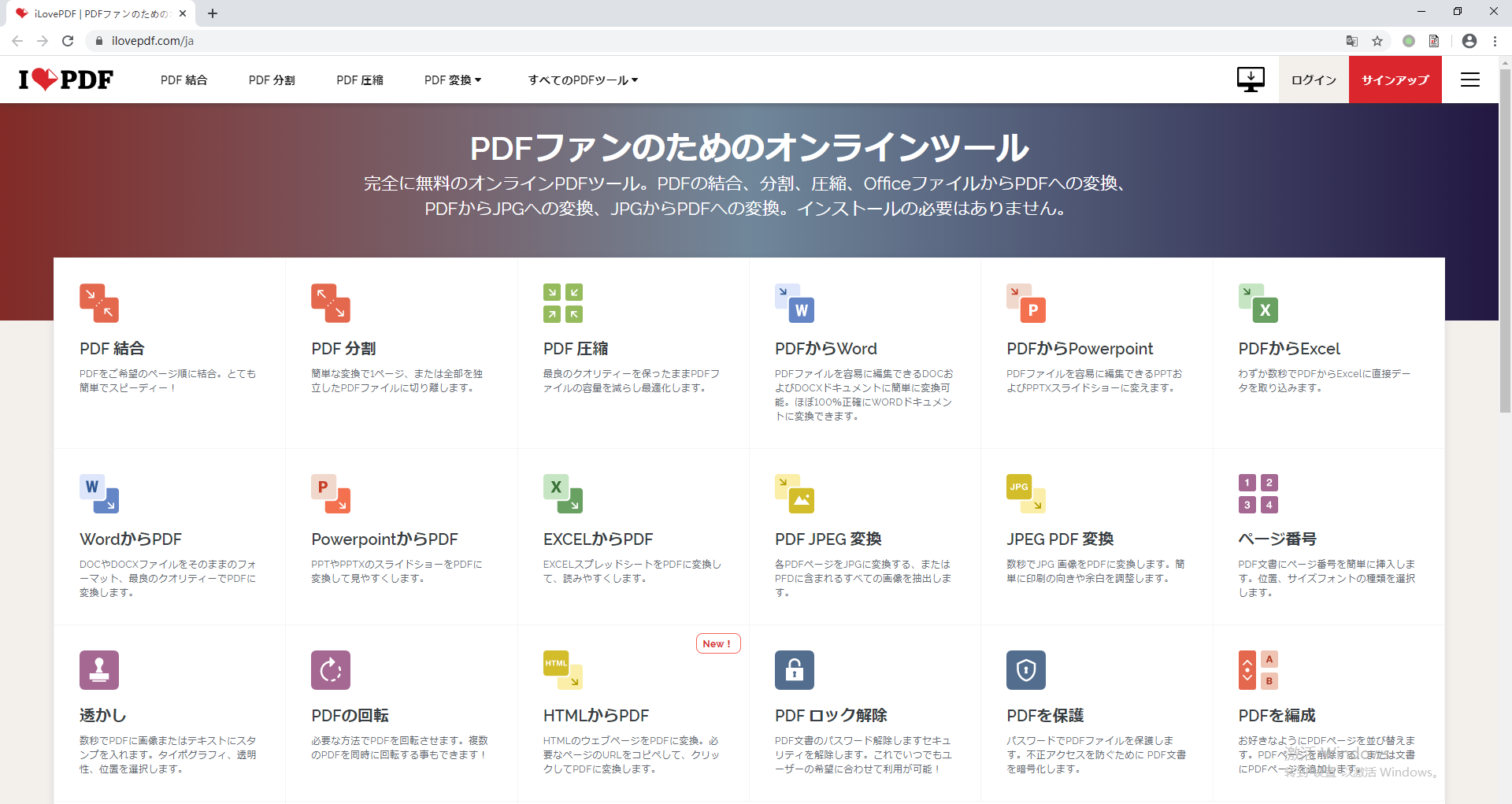Click the HTMLからPDF tool icon
This screenshot has height=804, width=1512.
563,670
